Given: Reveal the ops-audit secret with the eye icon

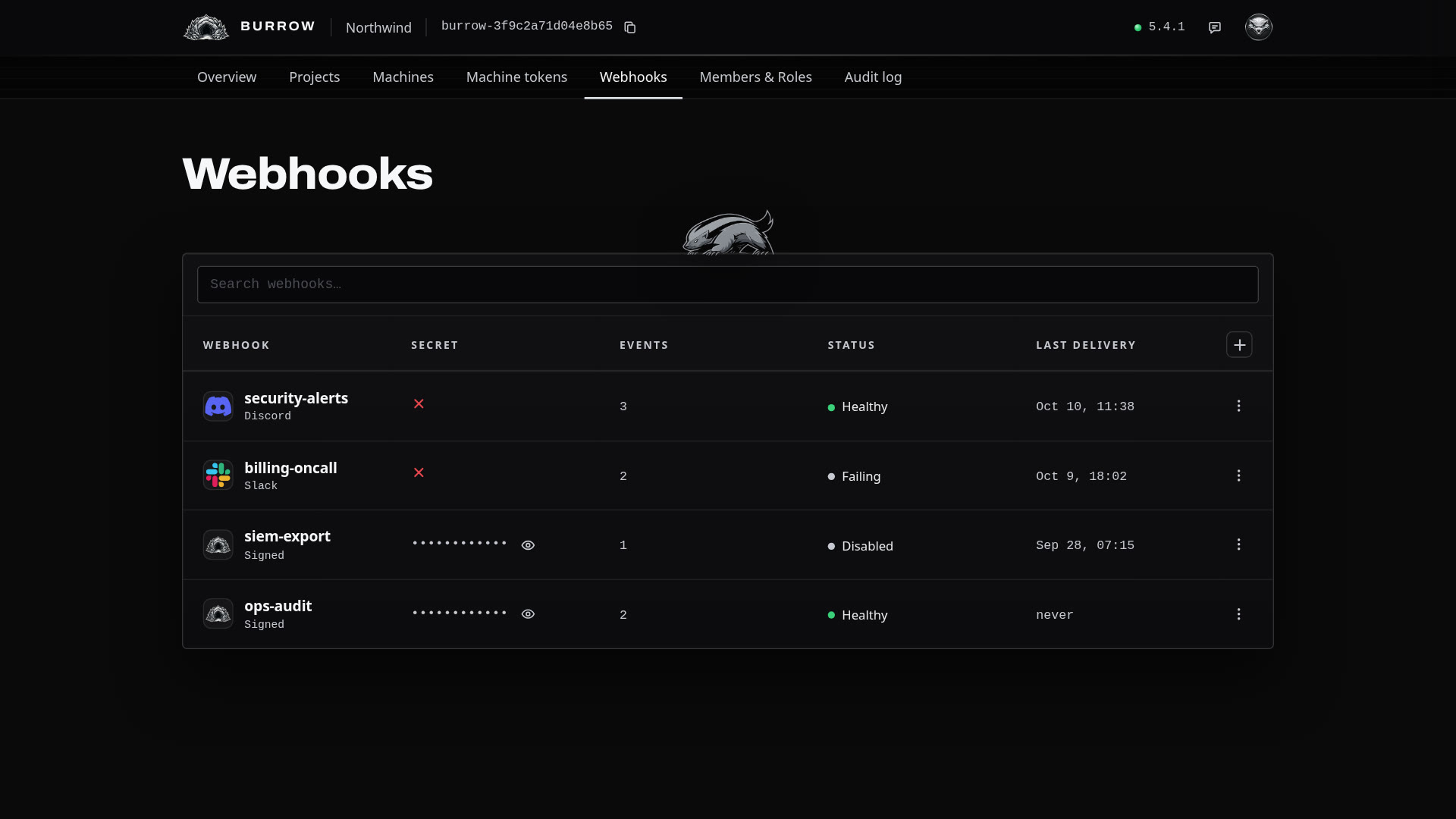Looking at the screenshot, I should pyautogui.click(x=528, y=614).
